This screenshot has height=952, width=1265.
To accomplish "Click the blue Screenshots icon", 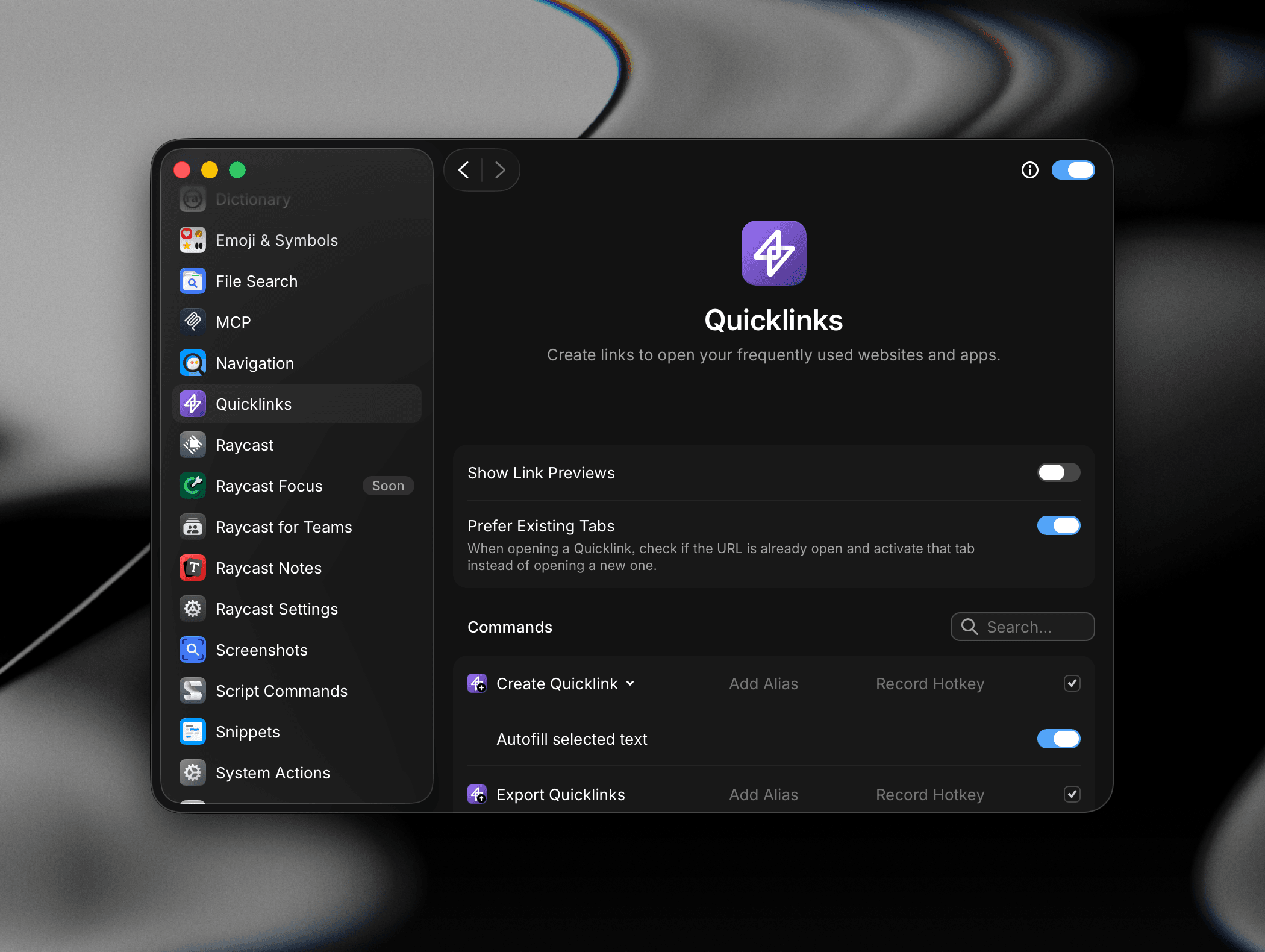I will pos(193,650).
